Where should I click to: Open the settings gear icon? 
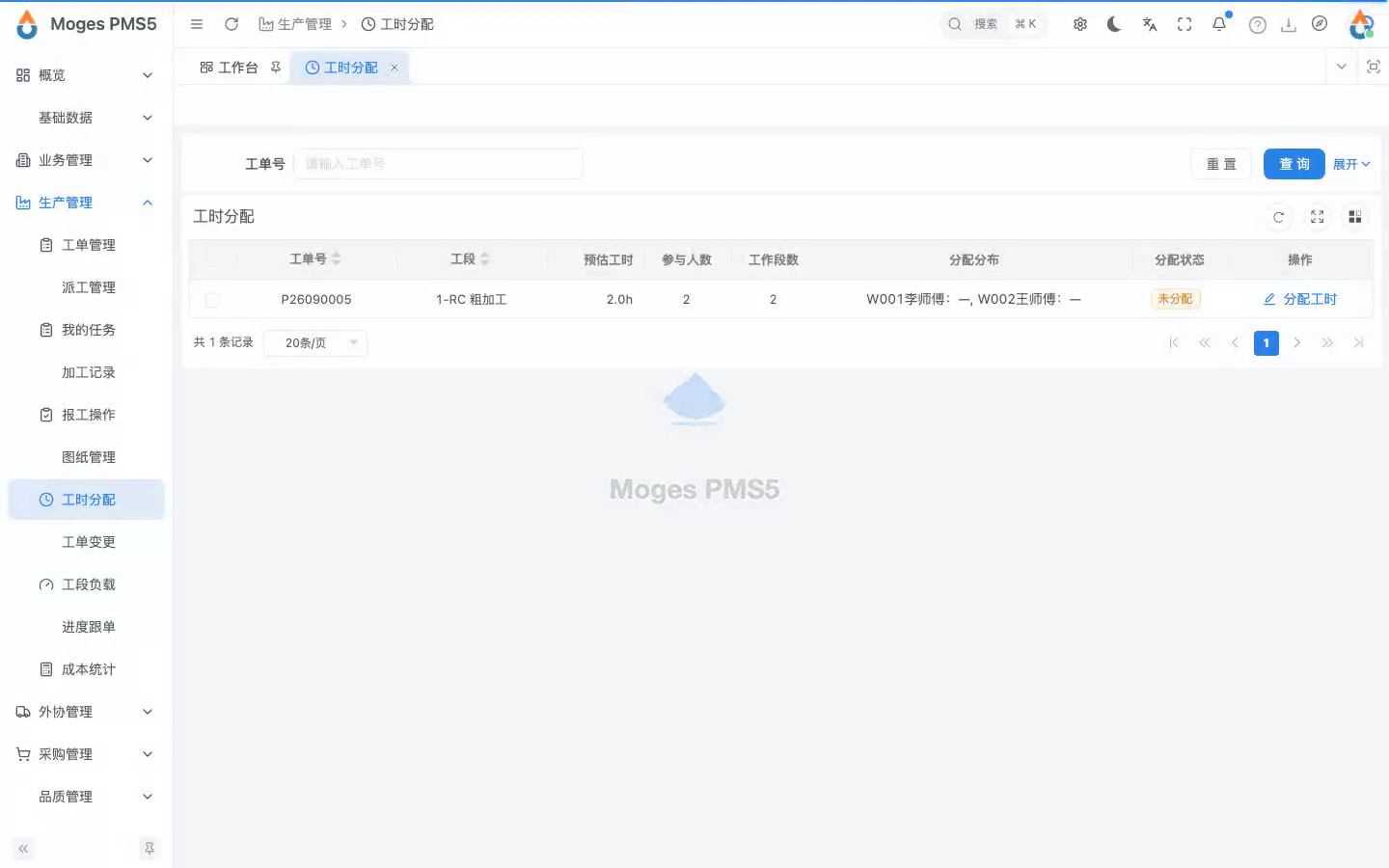pyautogui.click(x=1080, y=24)
